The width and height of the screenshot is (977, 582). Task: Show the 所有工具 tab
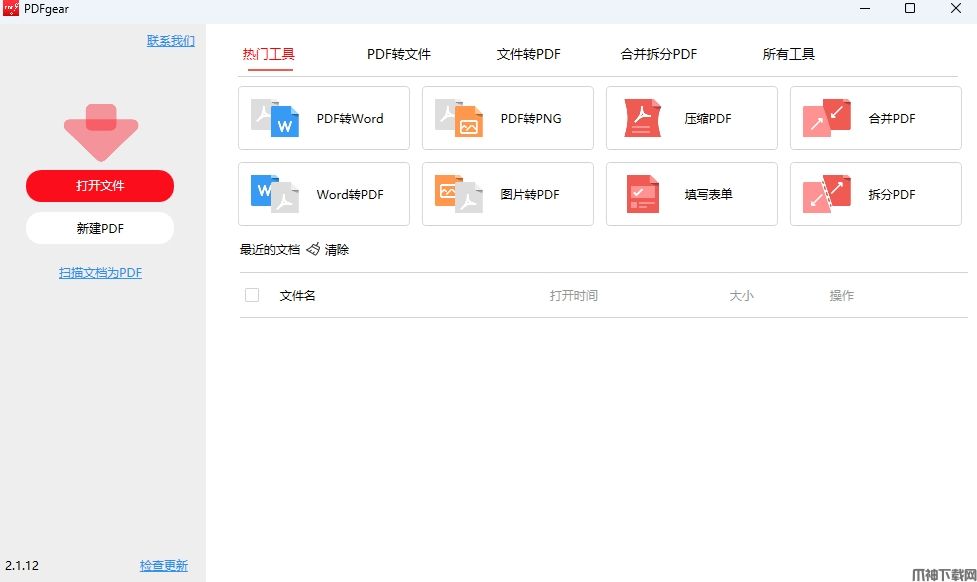[788, 54]
